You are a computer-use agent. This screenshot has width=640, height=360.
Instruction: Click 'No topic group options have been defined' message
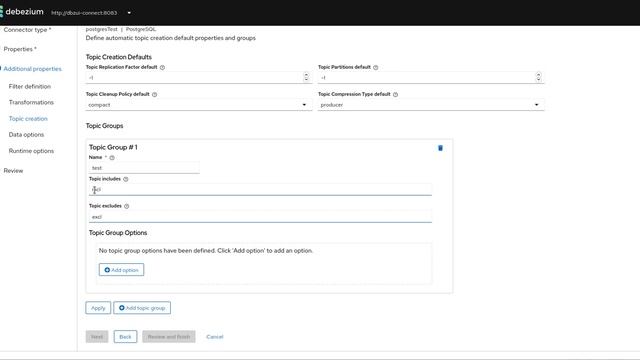pos(206,251)
